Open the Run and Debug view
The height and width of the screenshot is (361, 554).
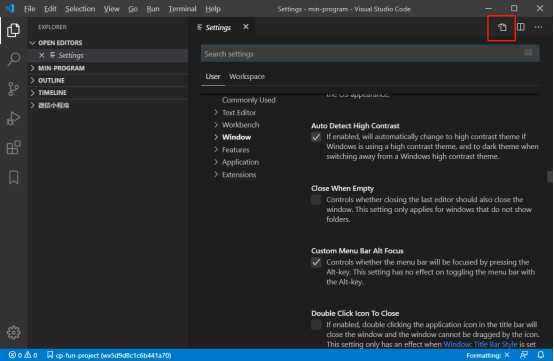click(13, 118)
